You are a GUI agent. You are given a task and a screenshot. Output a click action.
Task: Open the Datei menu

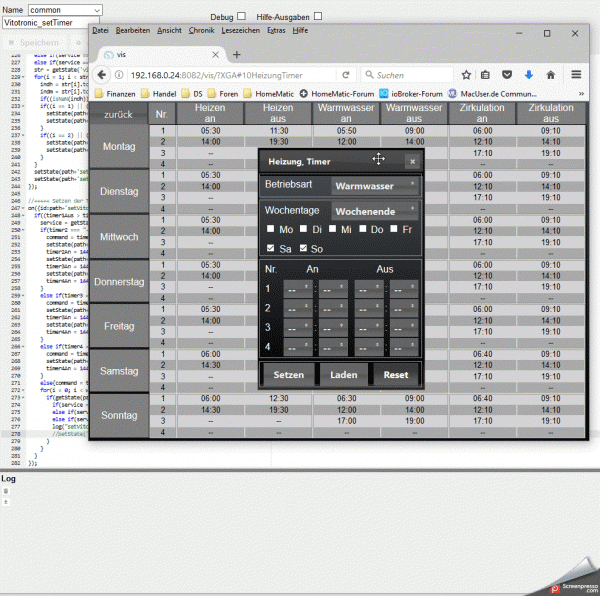click(x=100, y=31)
